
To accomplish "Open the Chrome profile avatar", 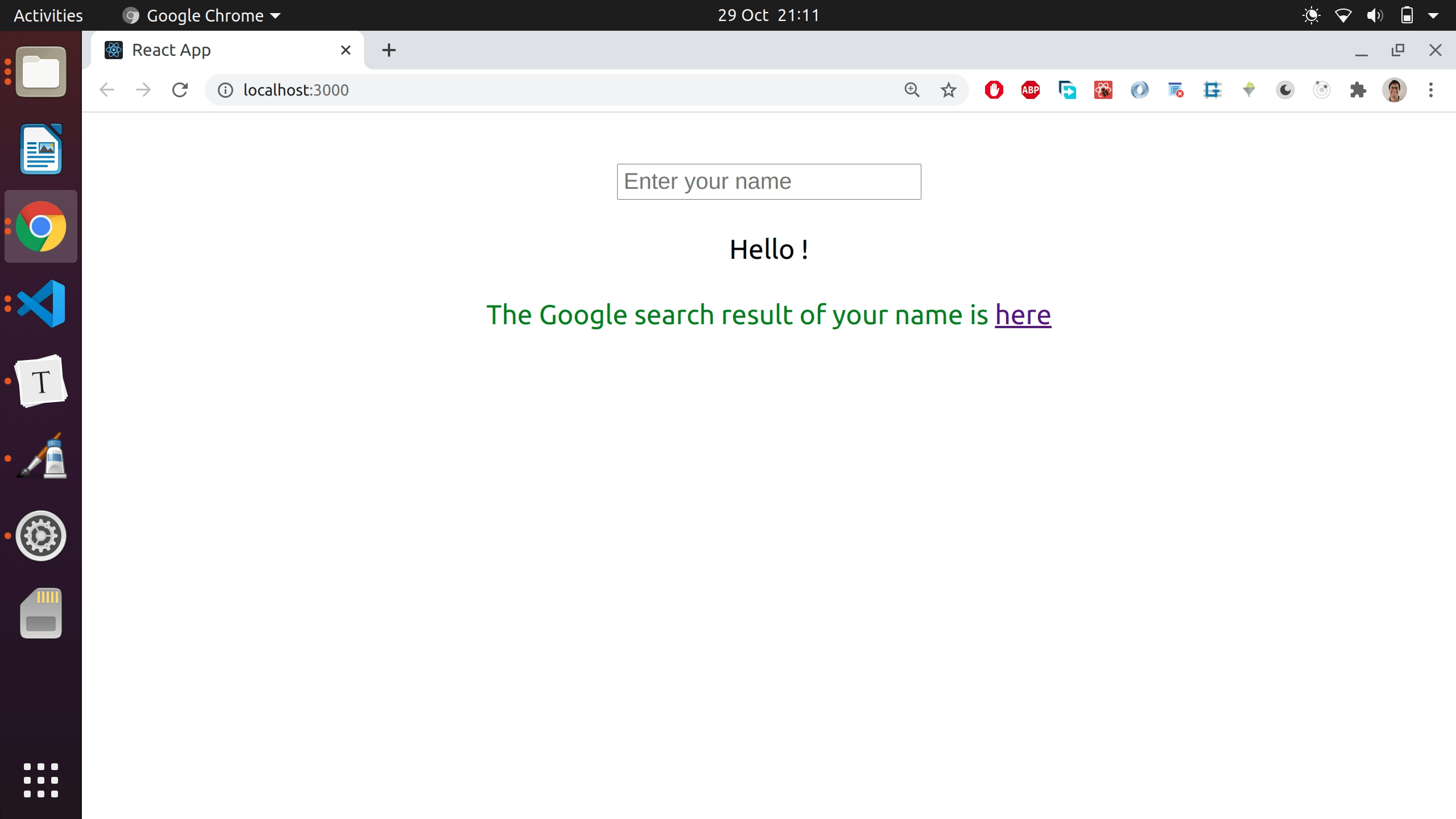I will click(x=1395, y=90).
